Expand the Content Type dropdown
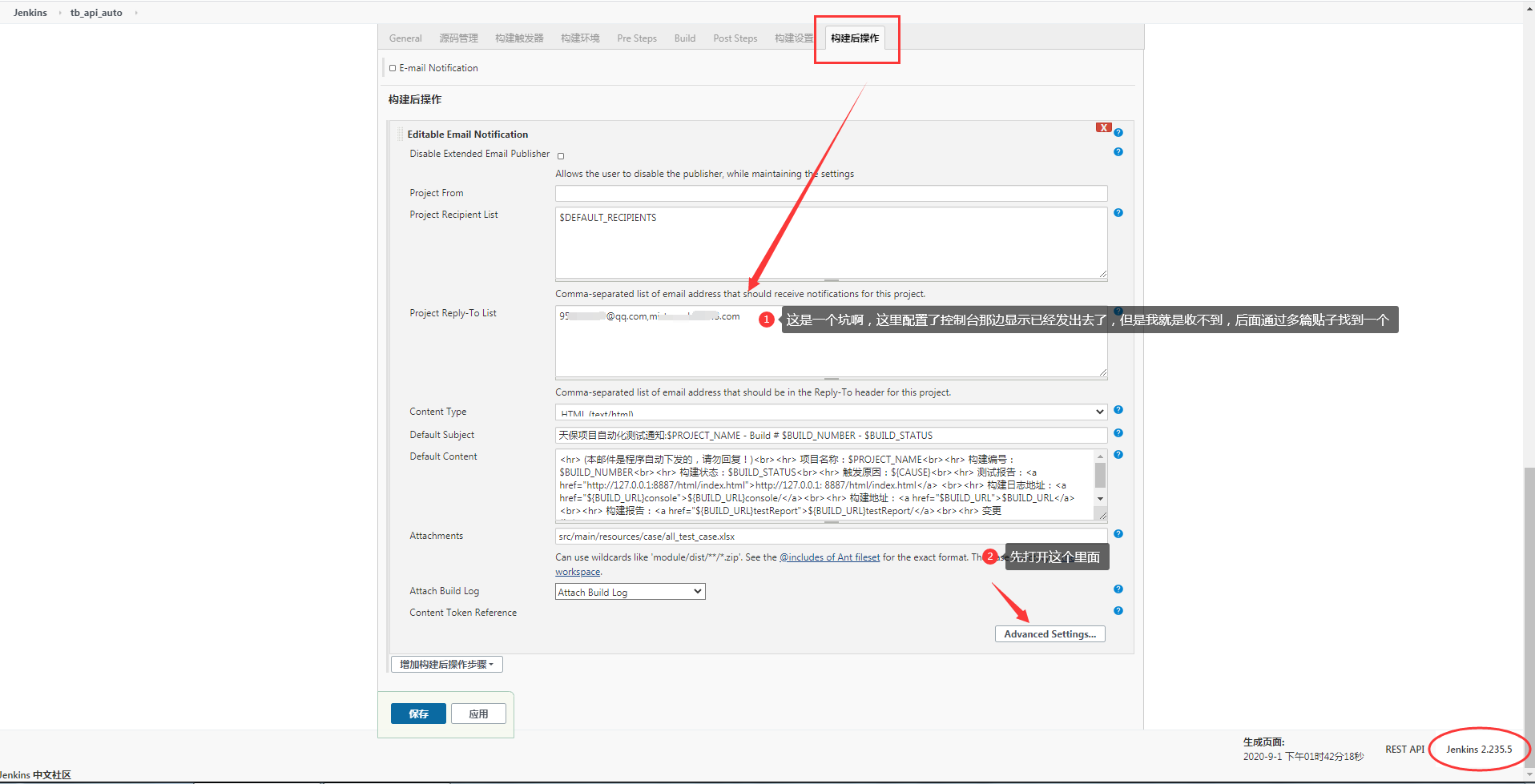Screen dimensions: 1535x784 831,412
